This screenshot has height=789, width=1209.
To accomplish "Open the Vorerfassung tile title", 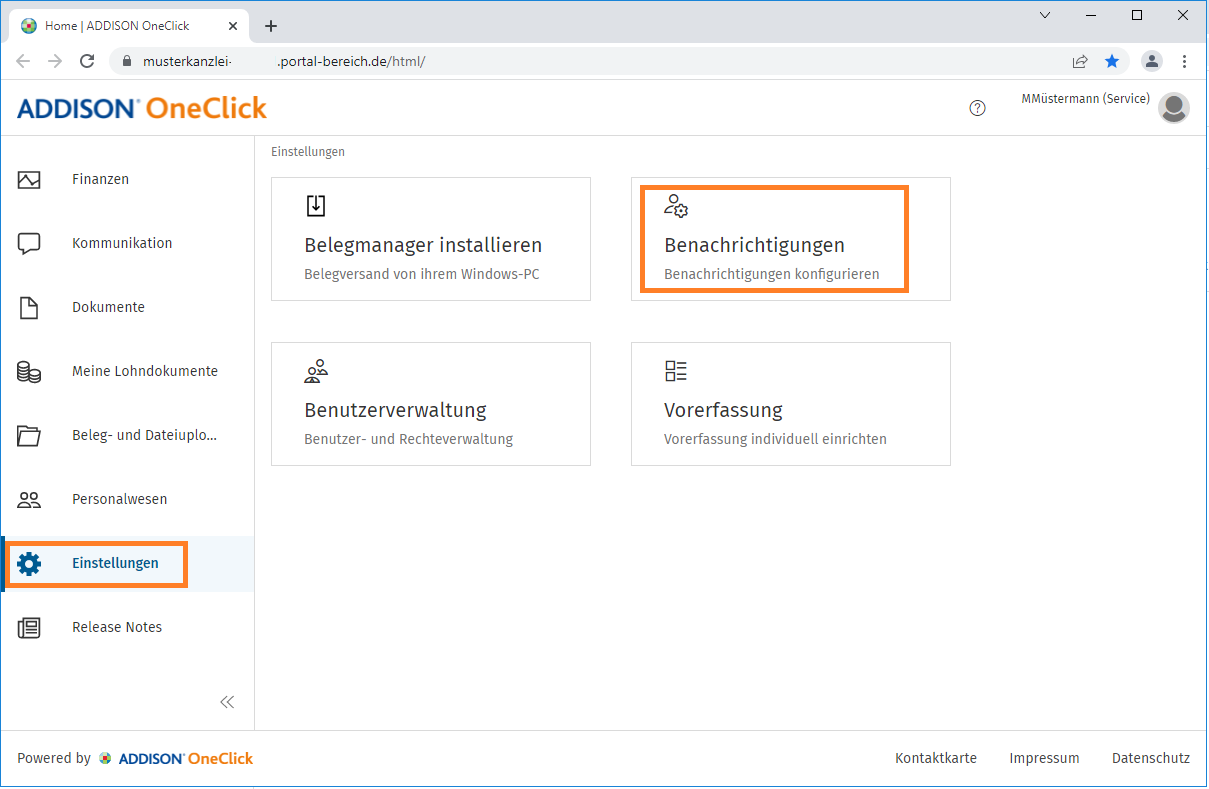I will click(x=723, y=411).
